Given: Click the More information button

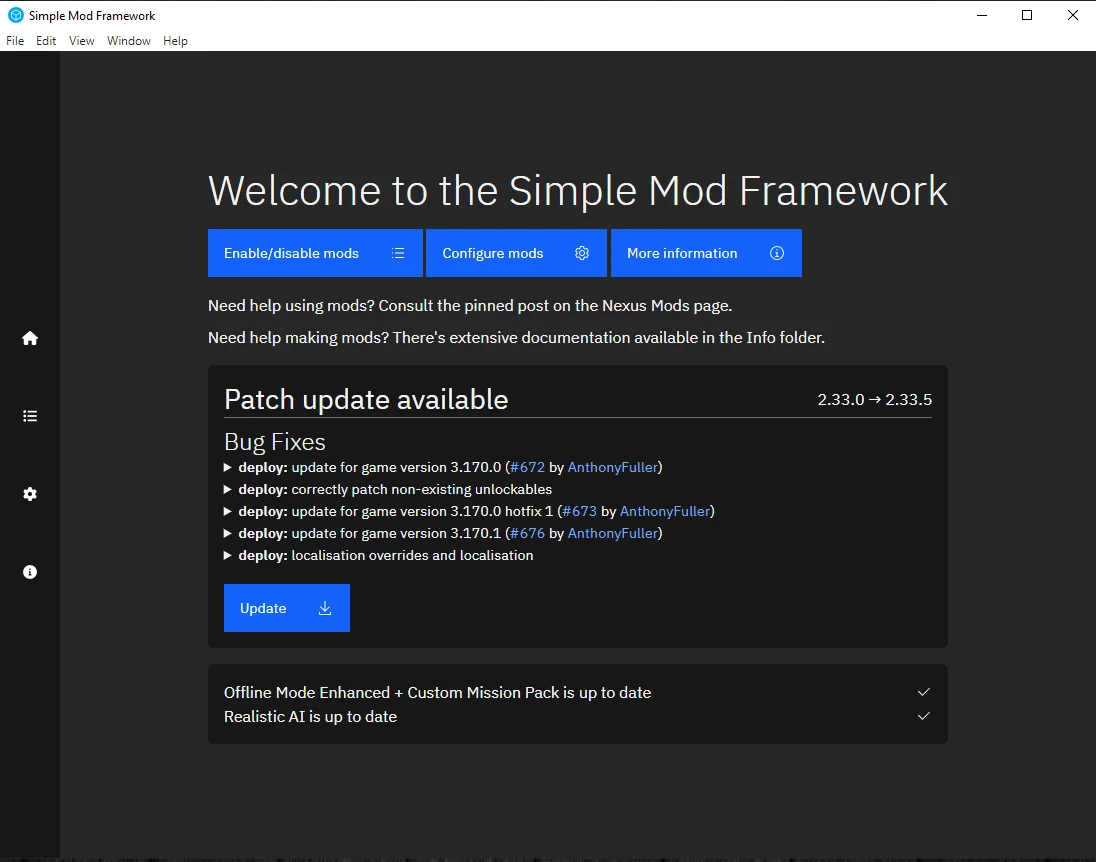Looking at the screenshot, I should [x=705, y=253].
